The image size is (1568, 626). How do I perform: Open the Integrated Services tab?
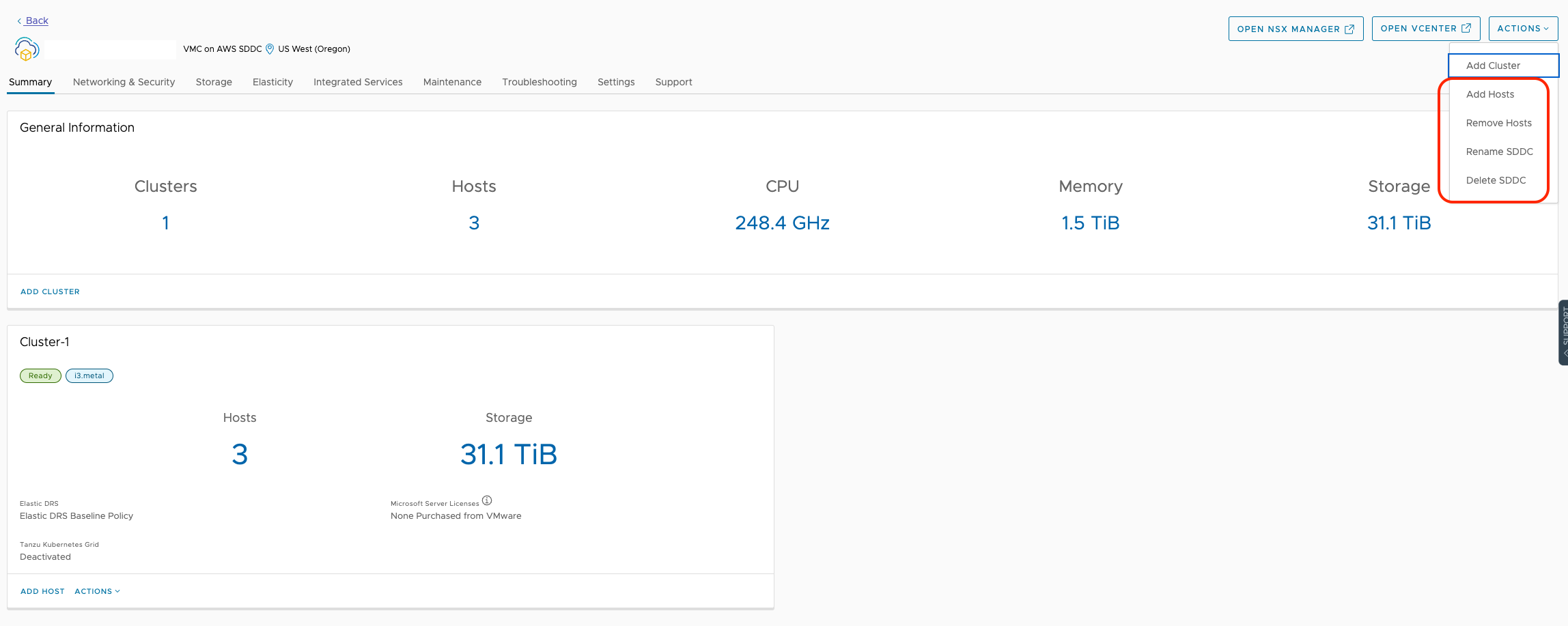[x=358, y=82]
